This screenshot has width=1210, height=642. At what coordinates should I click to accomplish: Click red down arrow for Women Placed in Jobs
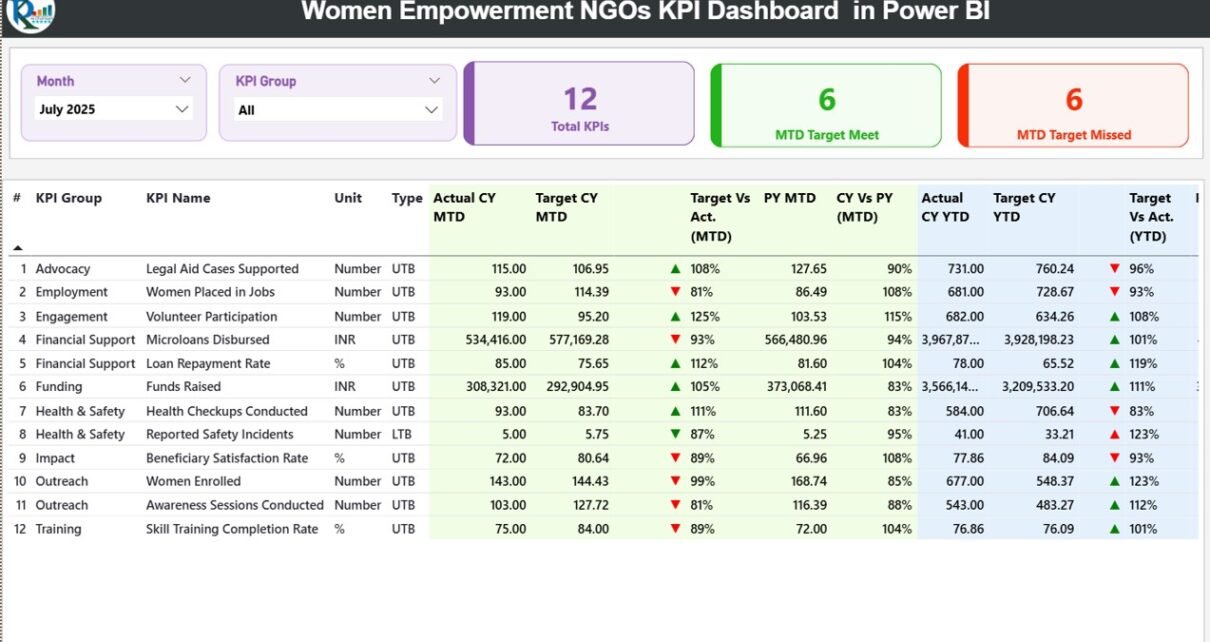point(676,292)
